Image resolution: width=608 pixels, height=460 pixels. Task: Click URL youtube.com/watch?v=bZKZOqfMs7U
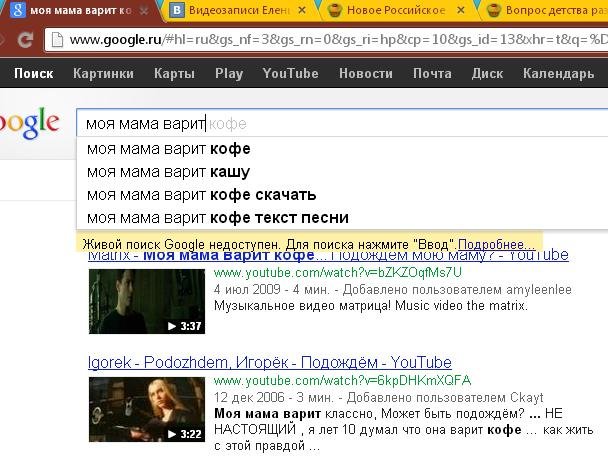point(338,273)
